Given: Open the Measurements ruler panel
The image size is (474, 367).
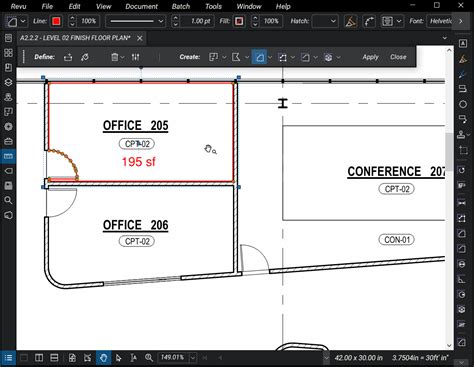Looking at the screenshot, I should tap(8, 156).
